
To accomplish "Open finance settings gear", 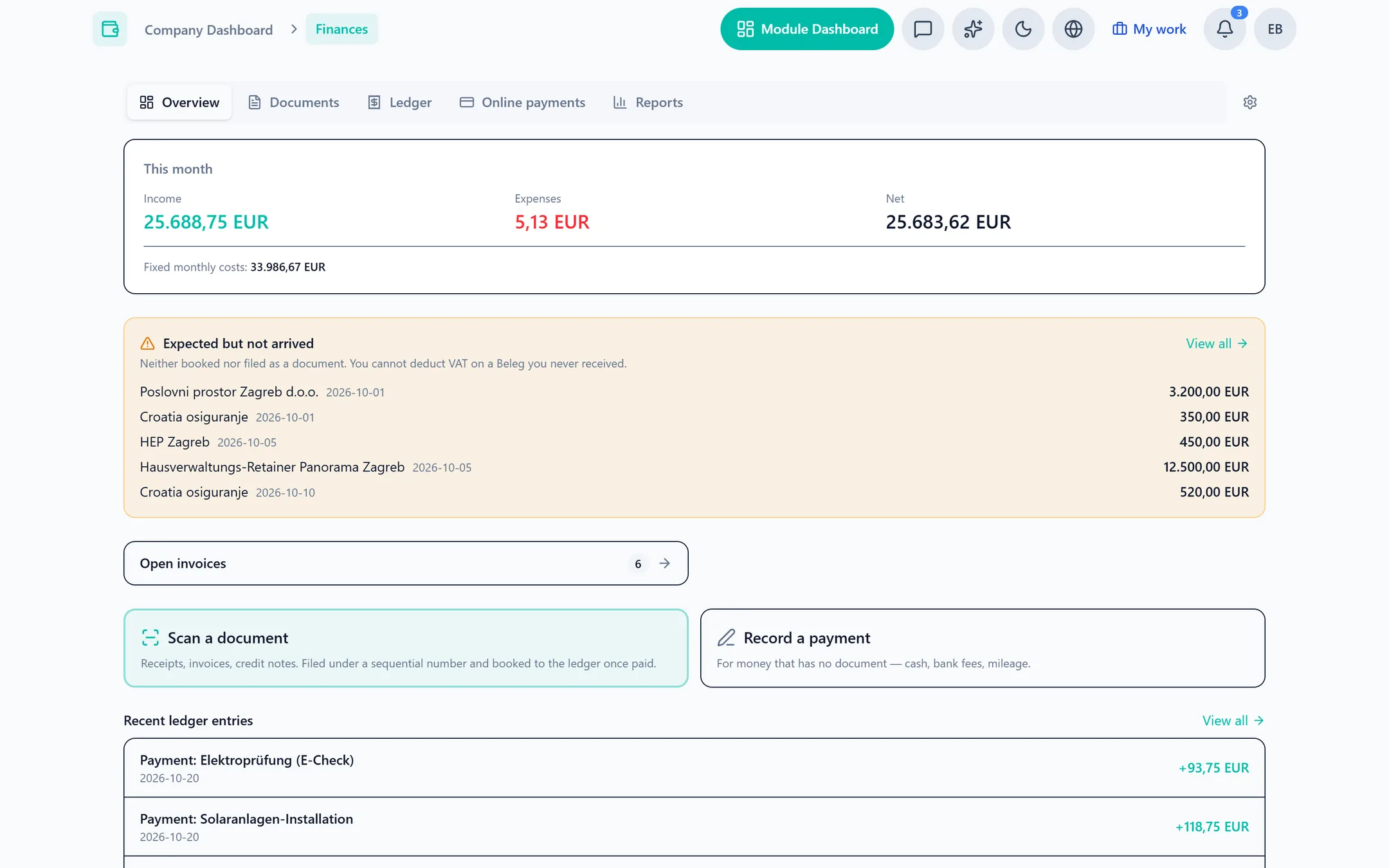I will 1250,102.
